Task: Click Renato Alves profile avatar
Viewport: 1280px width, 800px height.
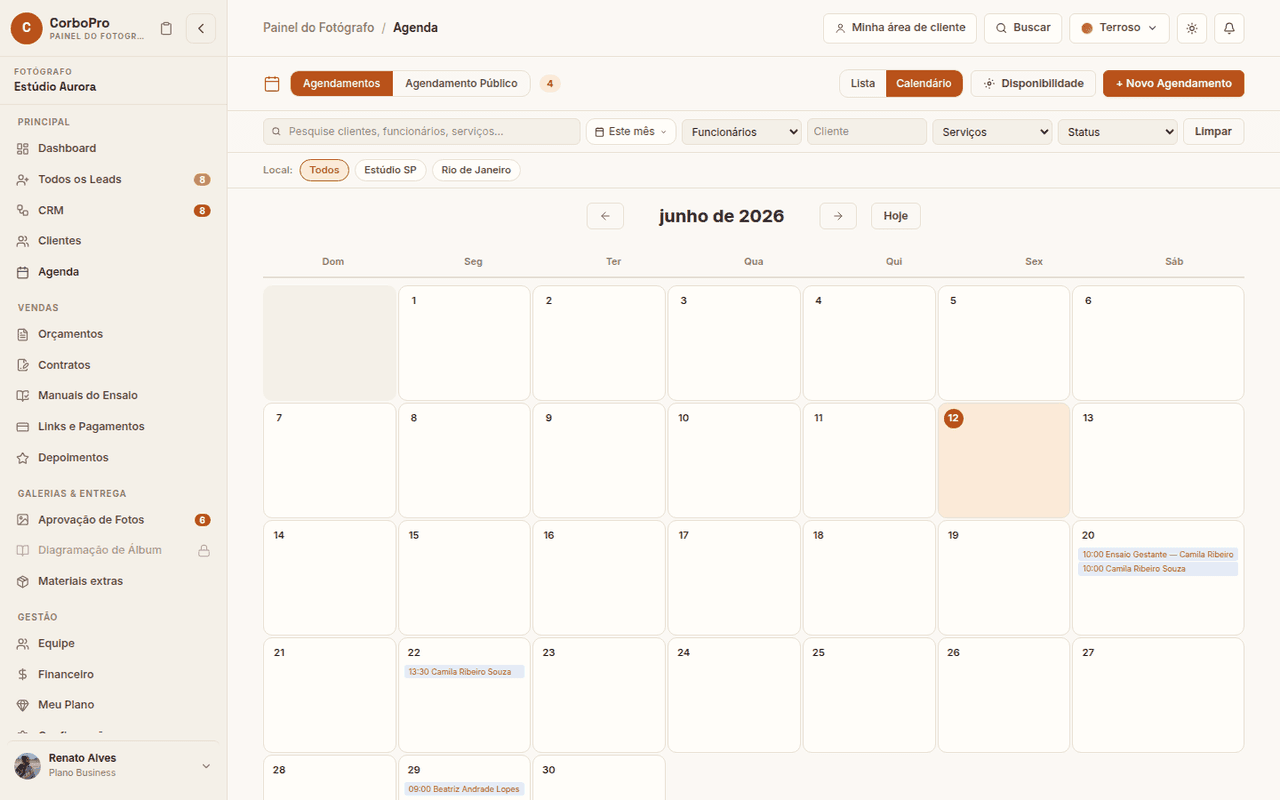Action: 28,766
